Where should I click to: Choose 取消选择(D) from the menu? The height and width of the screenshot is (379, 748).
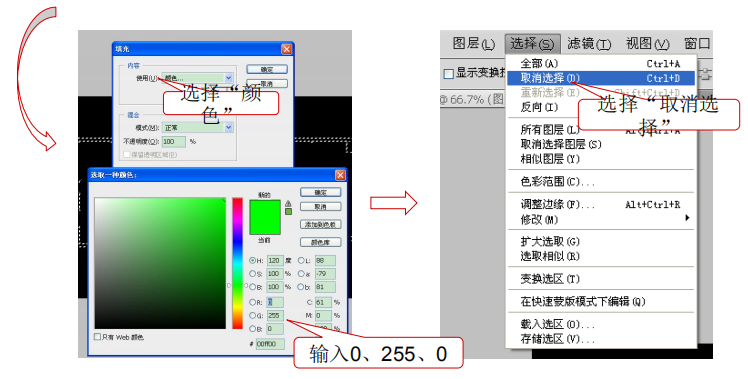coord(601,78)
